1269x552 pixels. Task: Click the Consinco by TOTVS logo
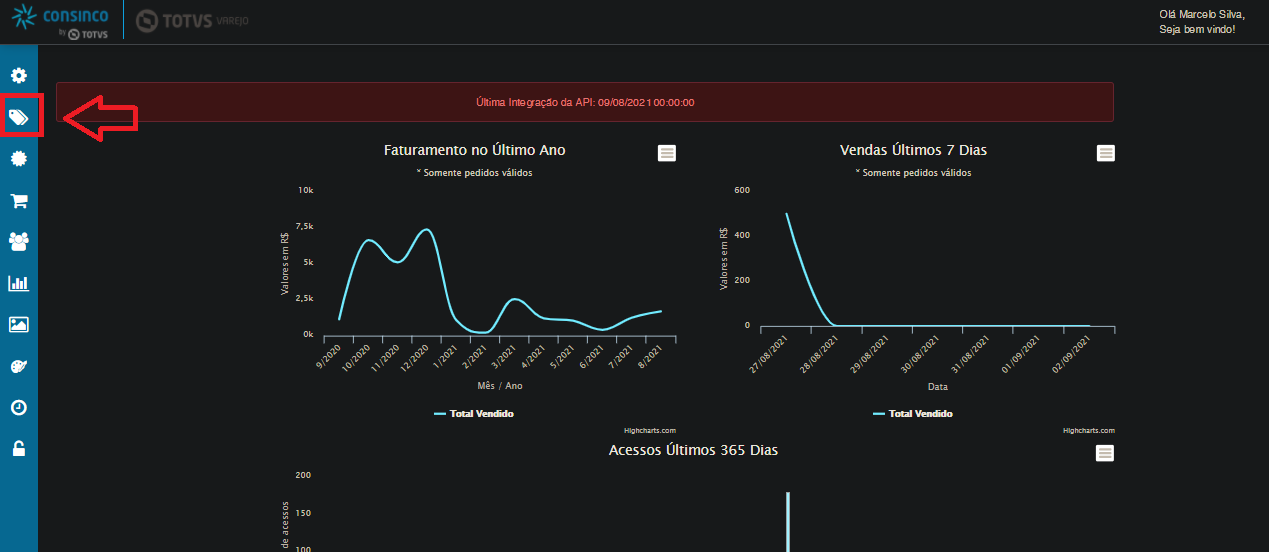tap(60, 21)
